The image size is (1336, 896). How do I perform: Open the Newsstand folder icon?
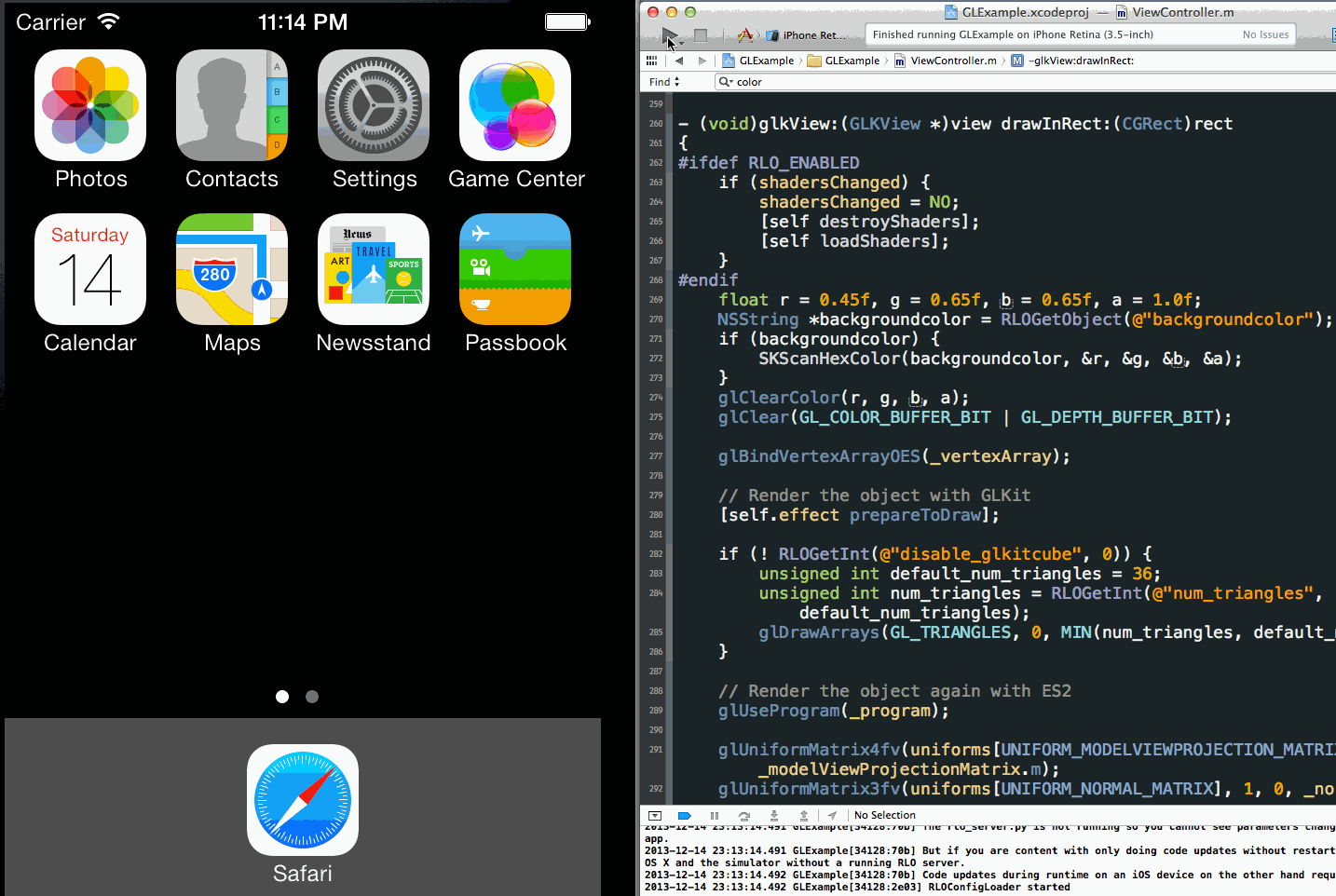point(374,269)
